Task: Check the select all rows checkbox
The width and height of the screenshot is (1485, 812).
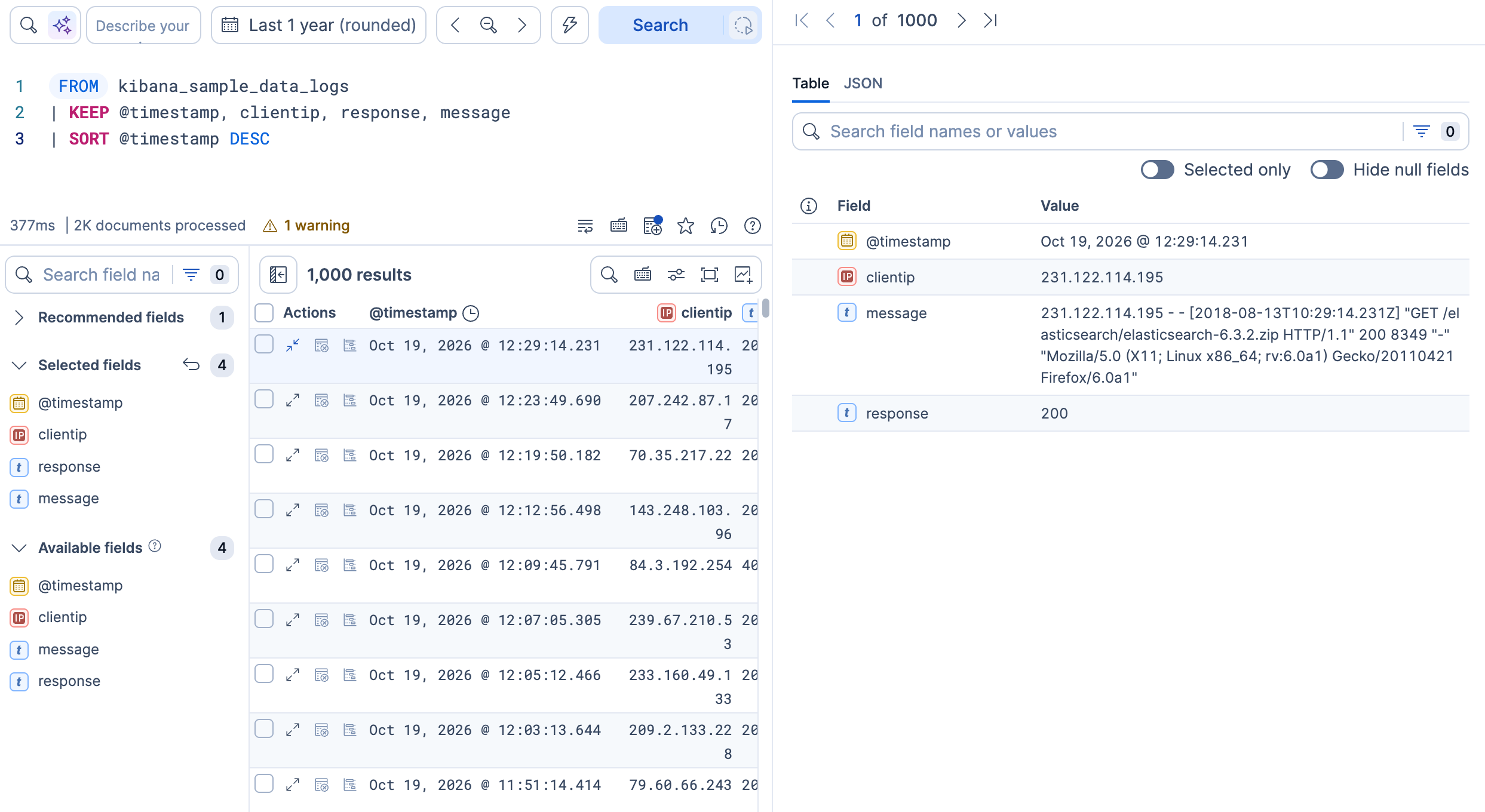Action: point(264,313)
